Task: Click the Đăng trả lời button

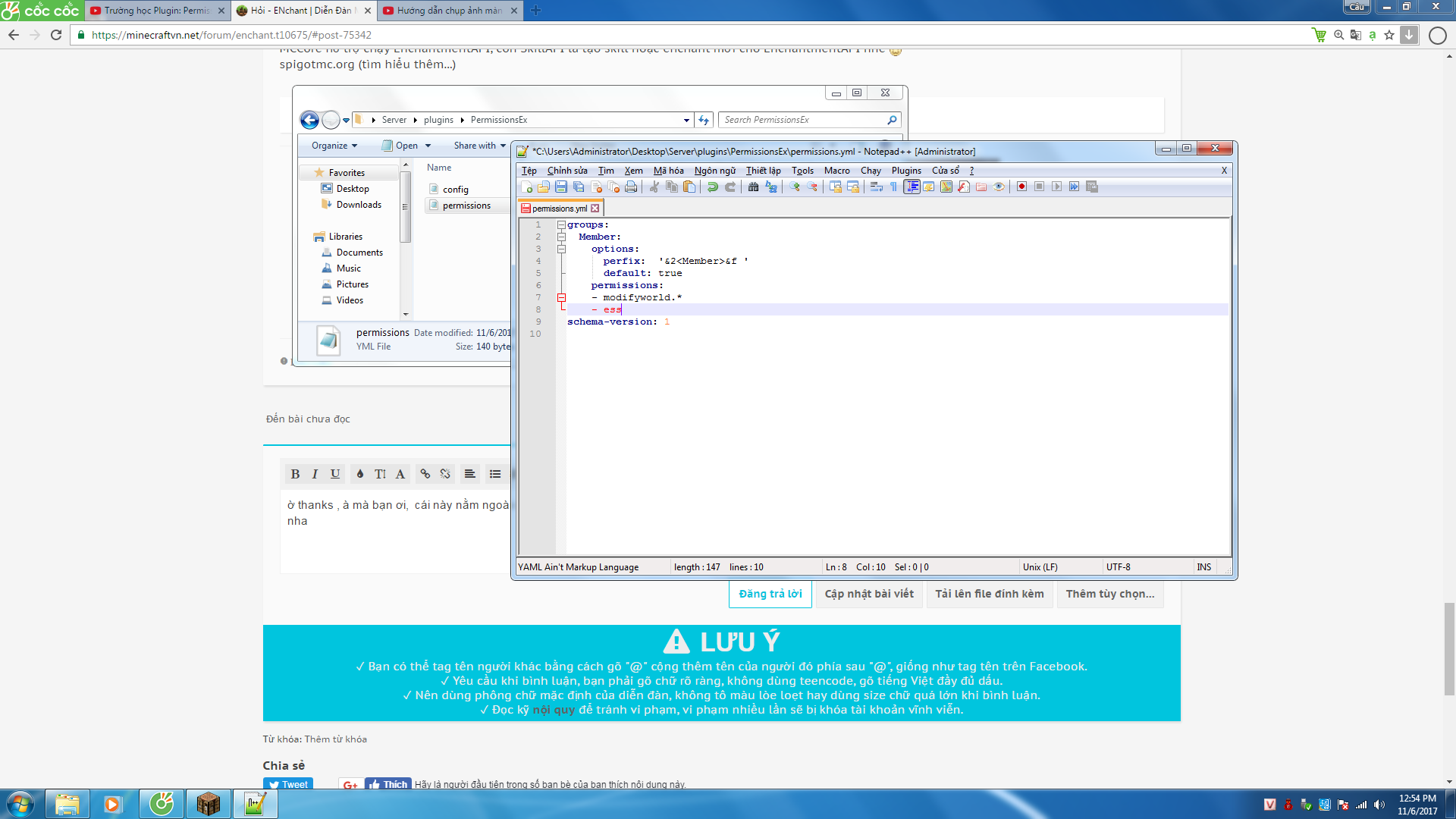Action: (x=770, y=594)
